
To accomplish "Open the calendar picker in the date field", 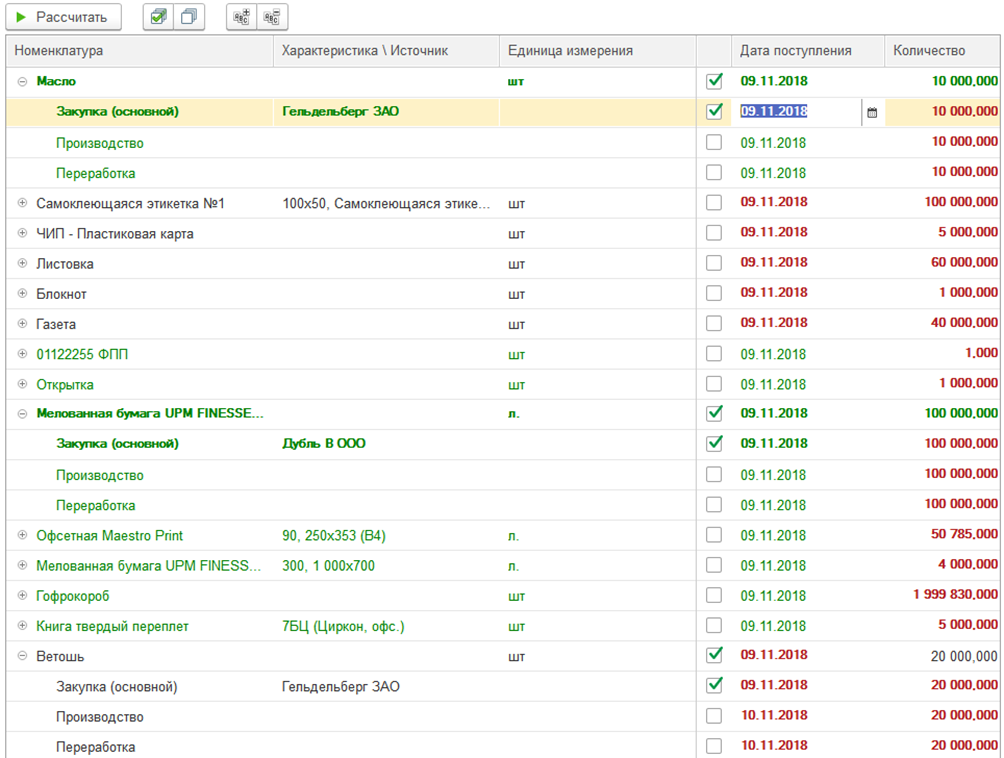I will pos(872,112).
